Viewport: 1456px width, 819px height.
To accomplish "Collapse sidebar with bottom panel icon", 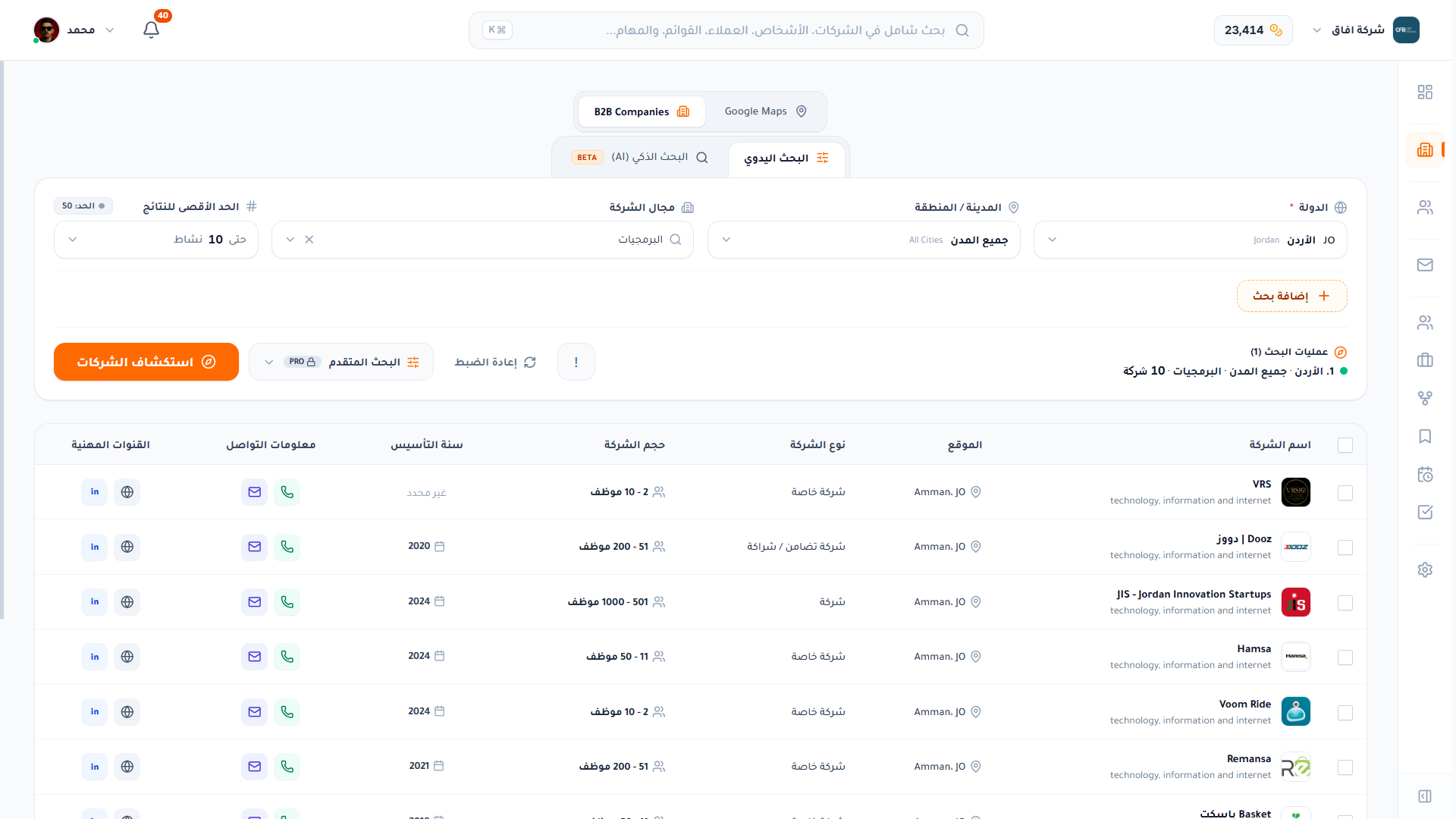I will tap(1425, 796).
